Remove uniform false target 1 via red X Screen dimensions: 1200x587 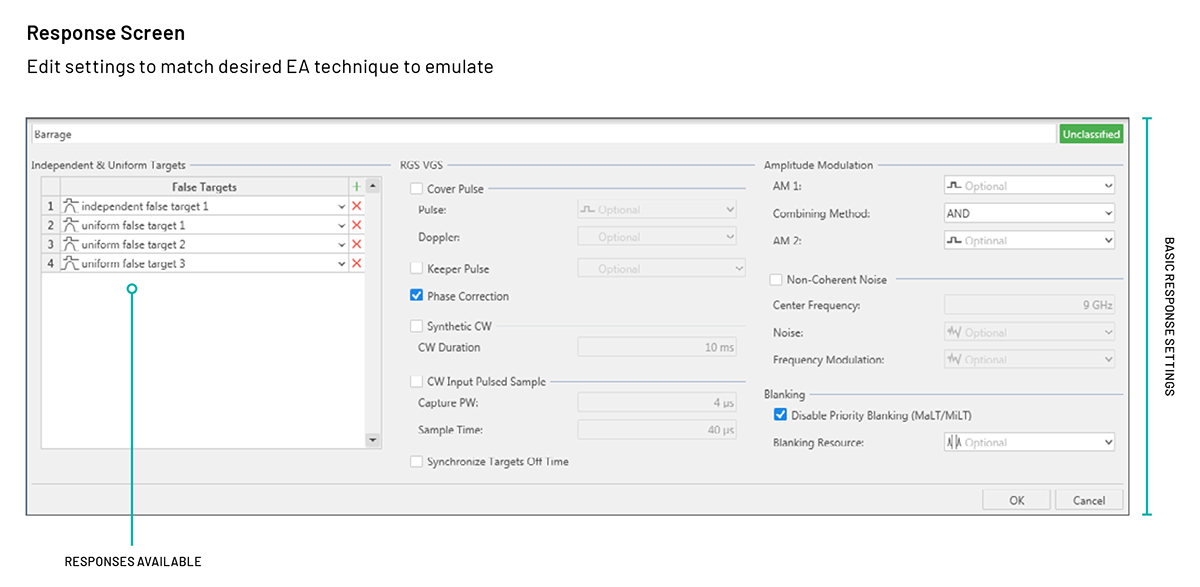(356, 225)
